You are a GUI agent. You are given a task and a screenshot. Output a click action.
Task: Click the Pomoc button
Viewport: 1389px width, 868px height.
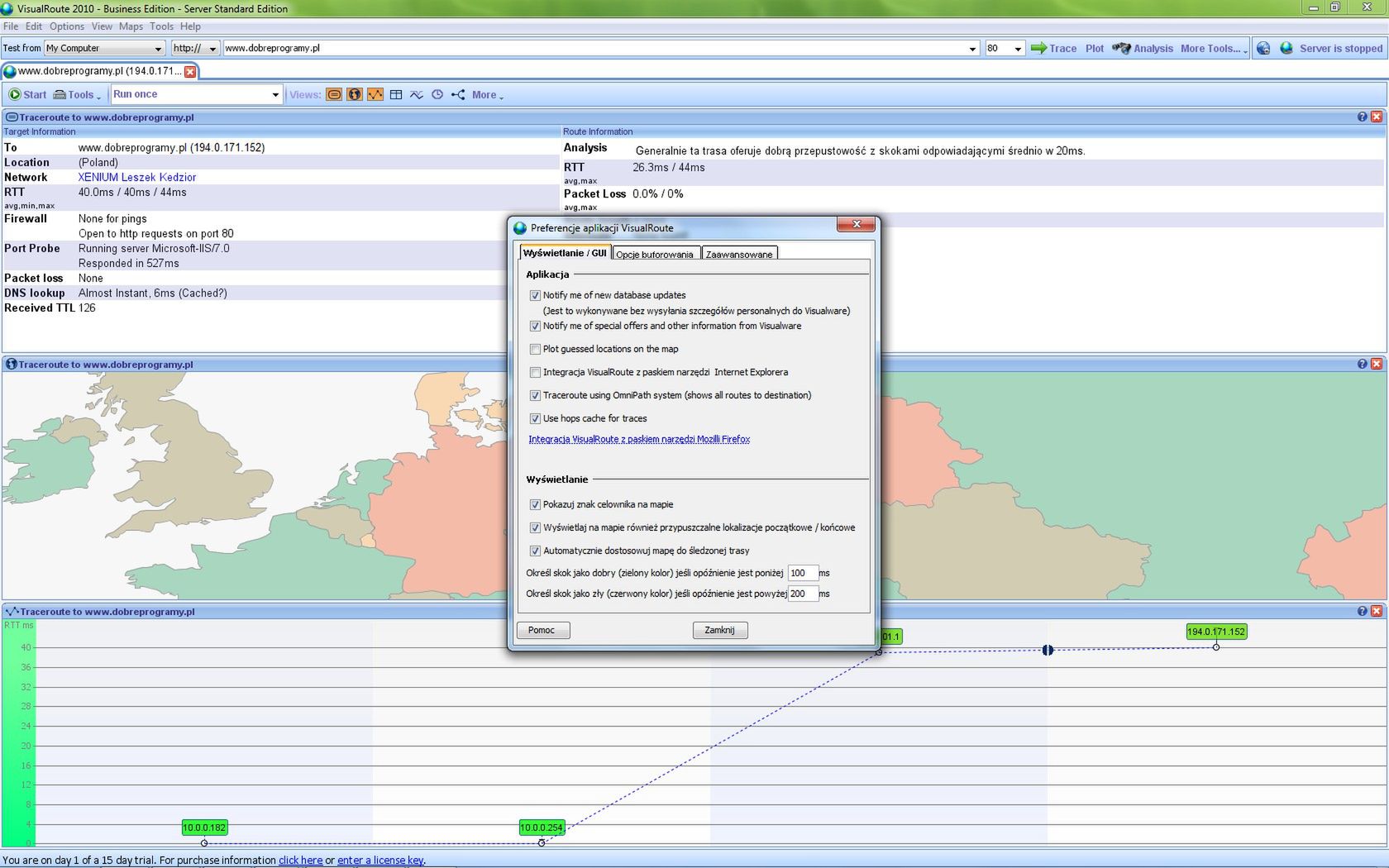pyautogui.click(x=542, y=630)
